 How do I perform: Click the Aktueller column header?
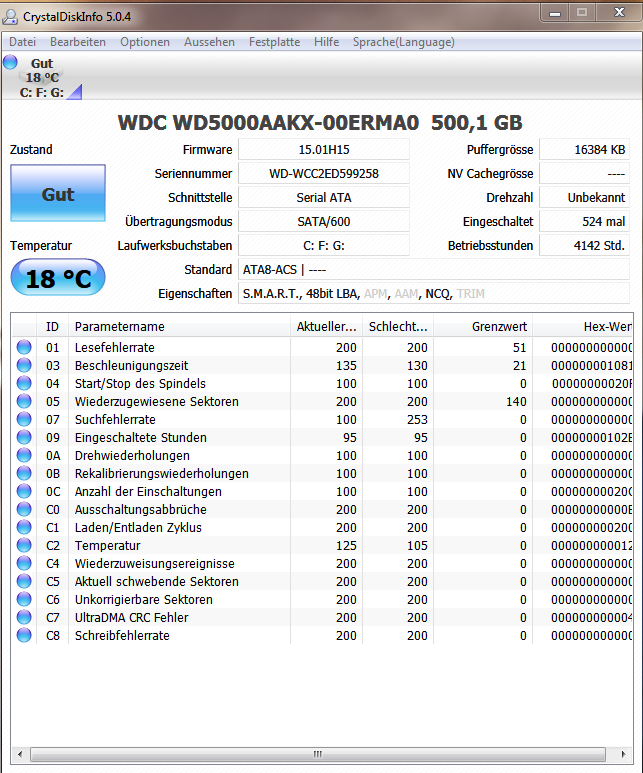pos(326,326)
